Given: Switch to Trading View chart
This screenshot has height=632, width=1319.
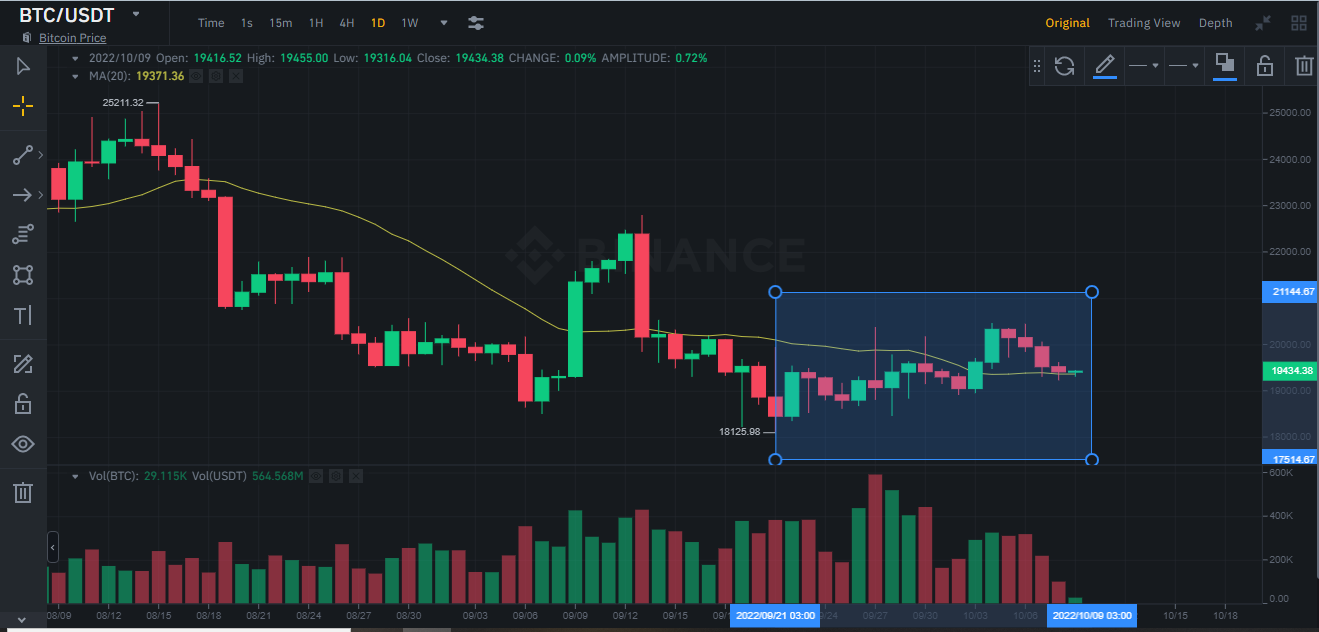Looking at the screenshot, I should click(1144, 23).
